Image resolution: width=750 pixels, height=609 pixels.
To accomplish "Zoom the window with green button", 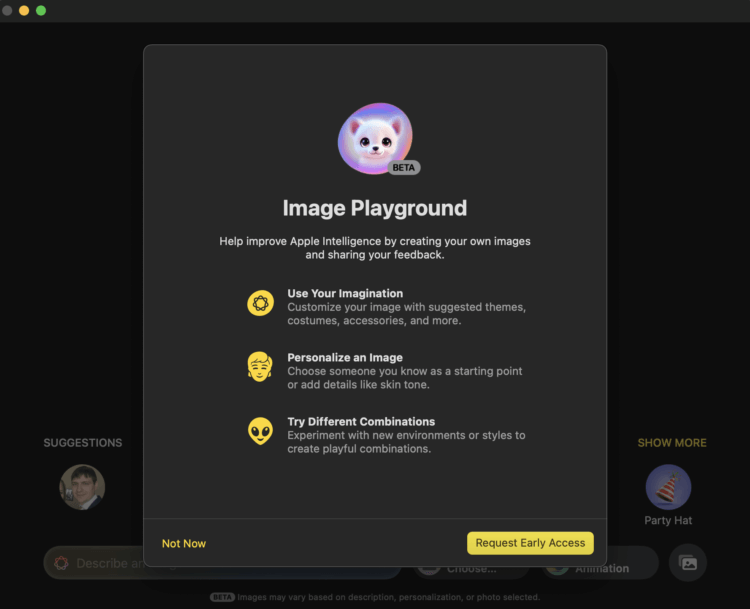I will pos(41,11).
